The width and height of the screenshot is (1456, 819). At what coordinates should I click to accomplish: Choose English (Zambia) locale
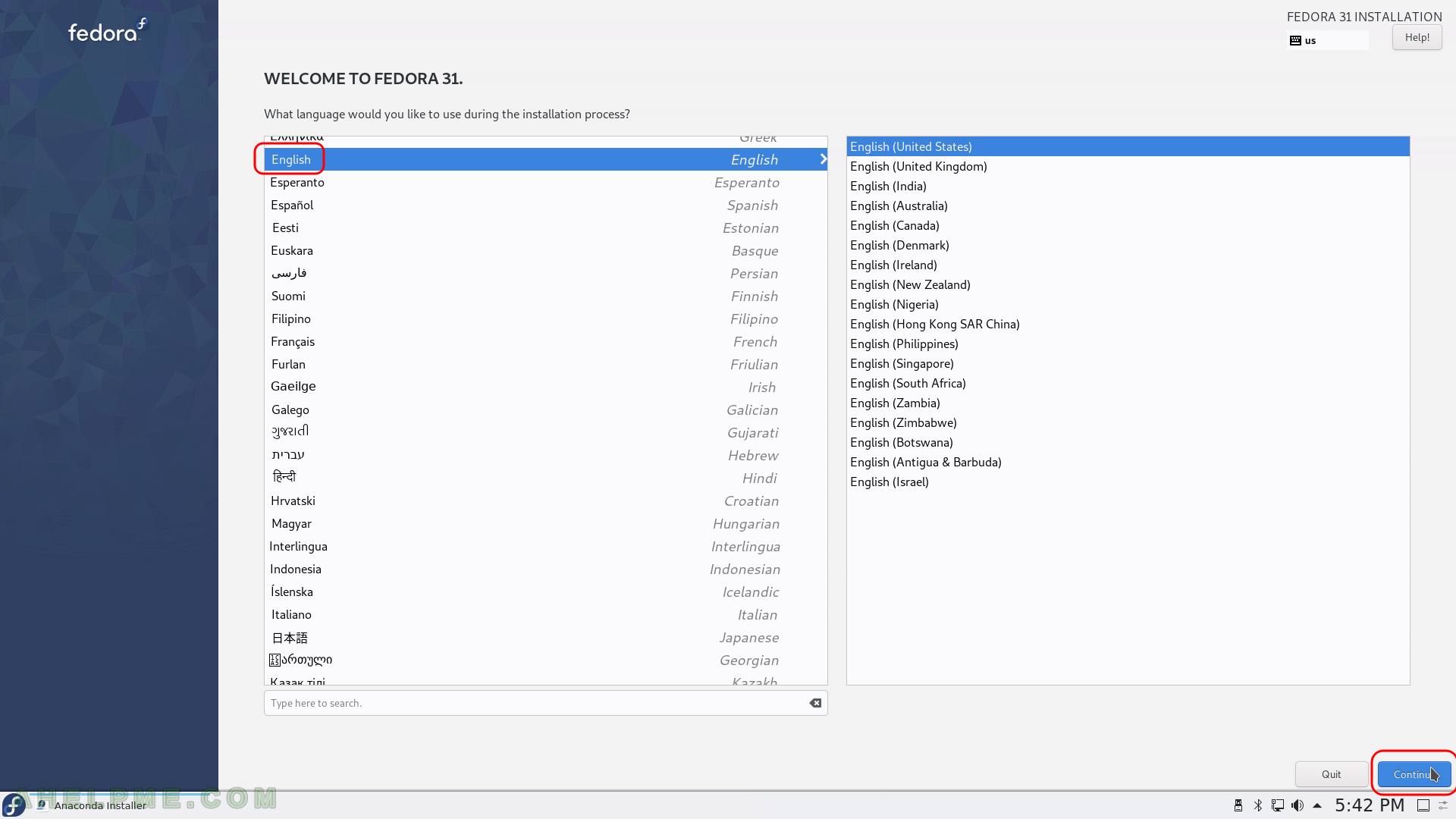1128,403
